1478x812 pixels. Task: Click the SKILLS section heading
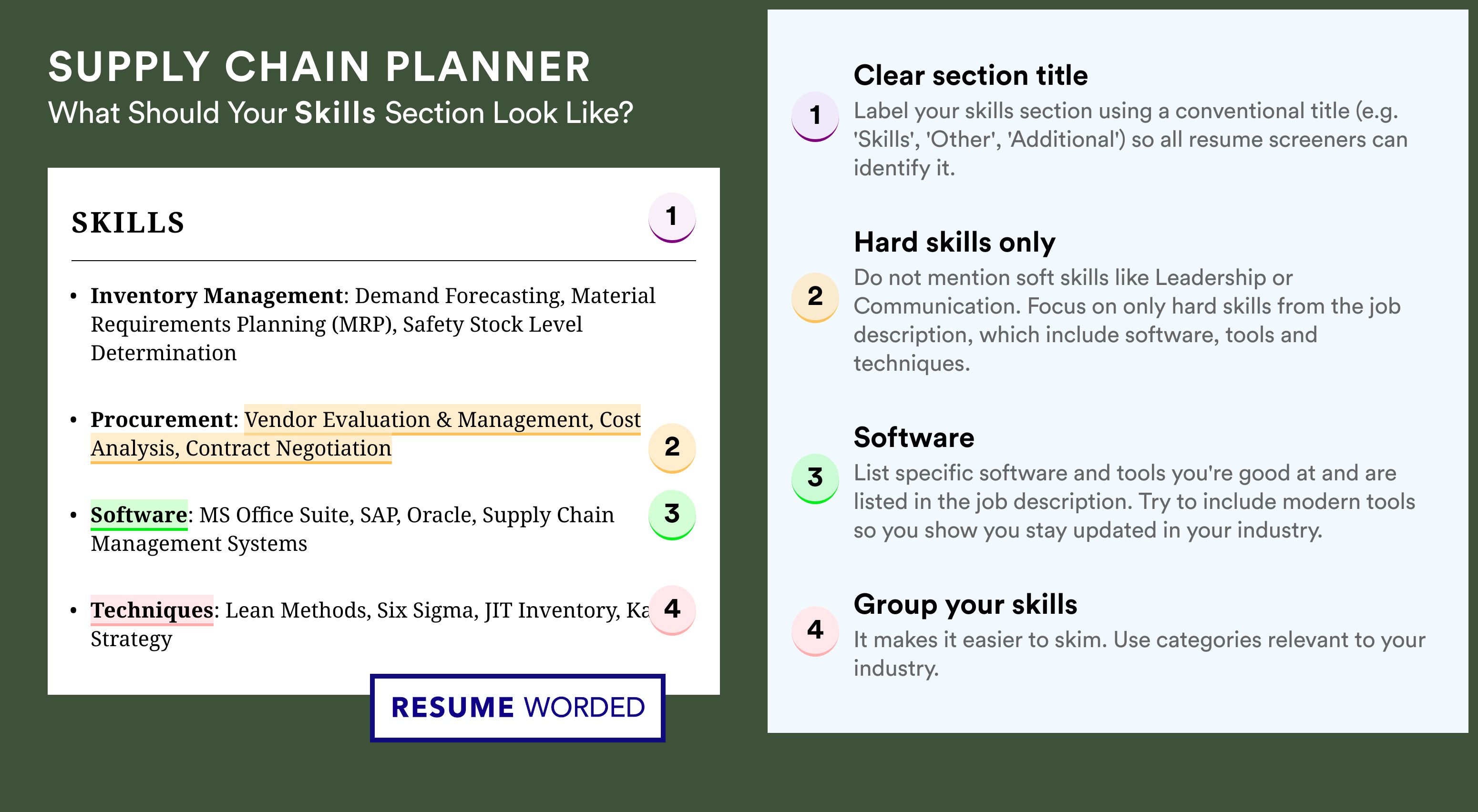[x=128, y=223]
